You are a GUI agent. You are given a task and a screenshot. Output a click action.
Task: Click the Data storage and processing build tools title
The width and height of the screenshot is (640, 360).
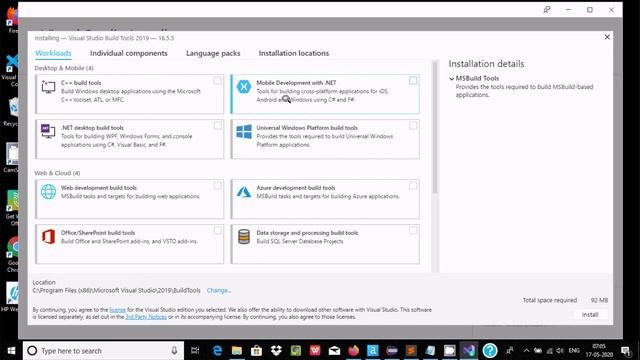click(307, 233)
